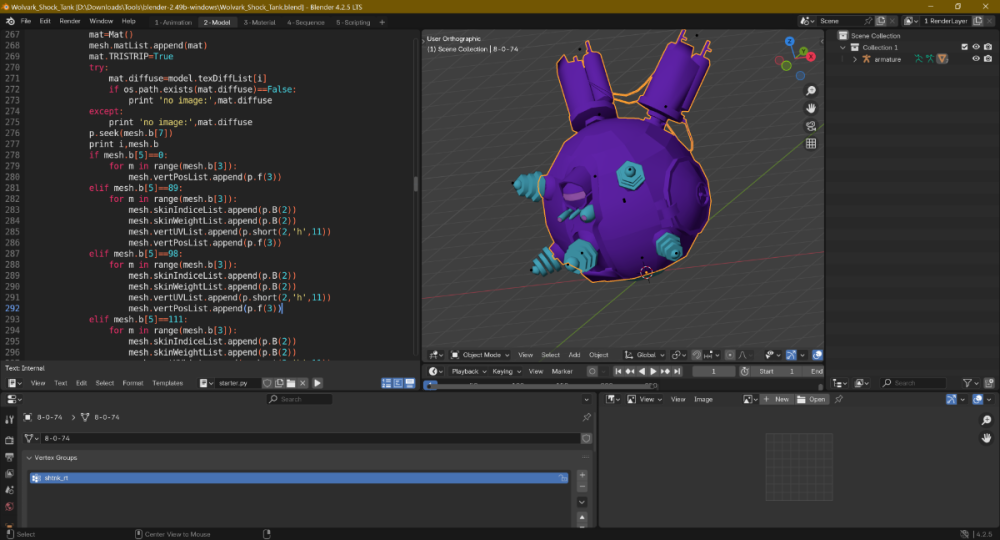Hide armature with the eye icon
Viewport: 1000px width, 540px height.
976,59
